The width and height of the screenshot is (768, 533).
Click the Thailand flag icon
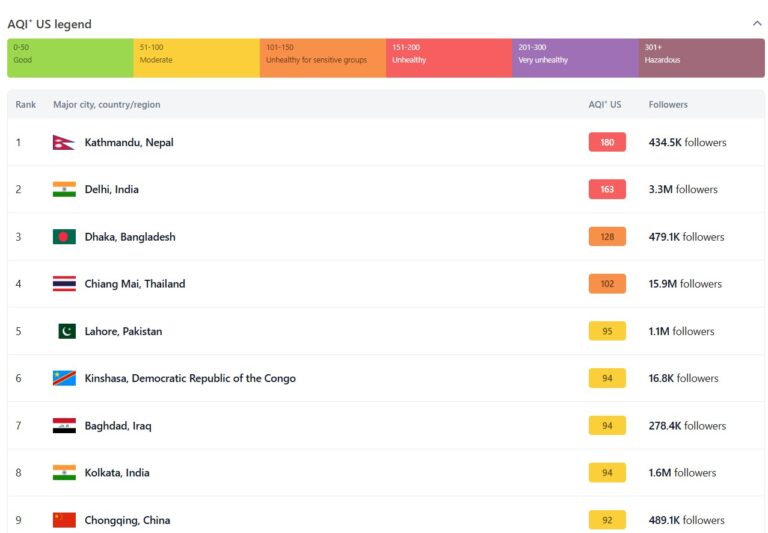click(64, 284)
